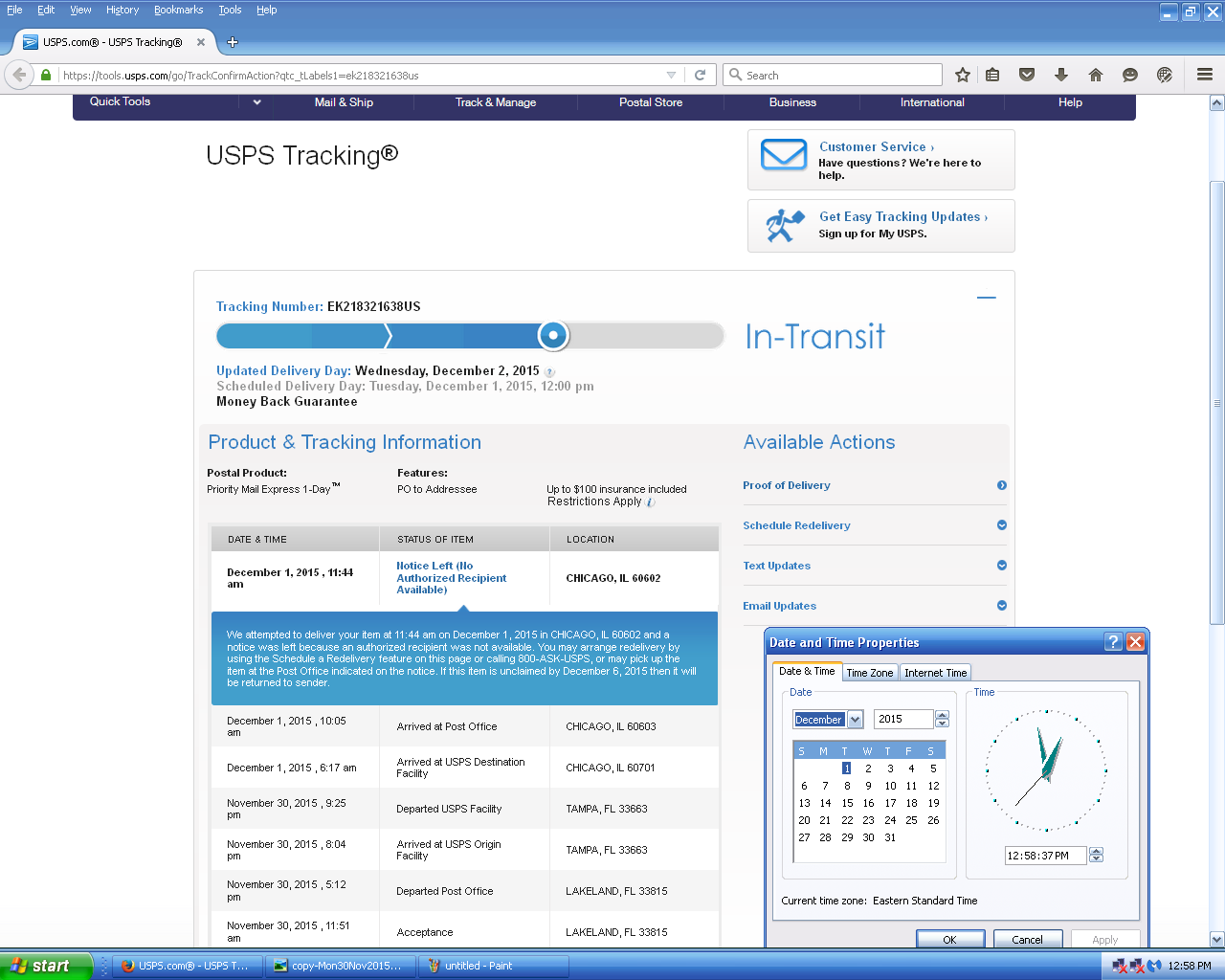Click the Pocket save icon
The width and height of the screenshot is (1225, 980).
click(x=1027, y=75)
